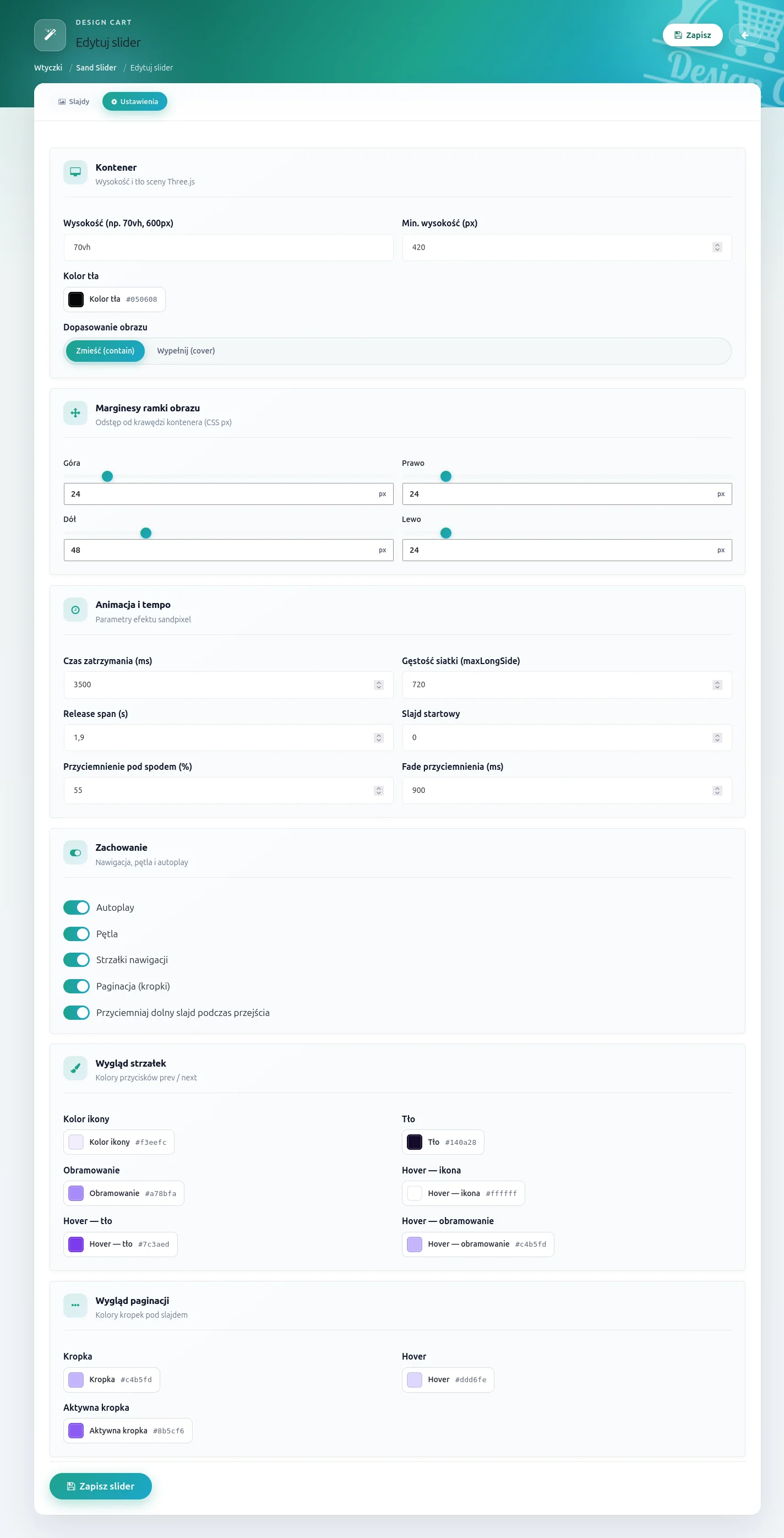The width and height of the screenshot is (784, 1538).
Task: Click the Prawo margin slider handle
Action: pos(446,476)
